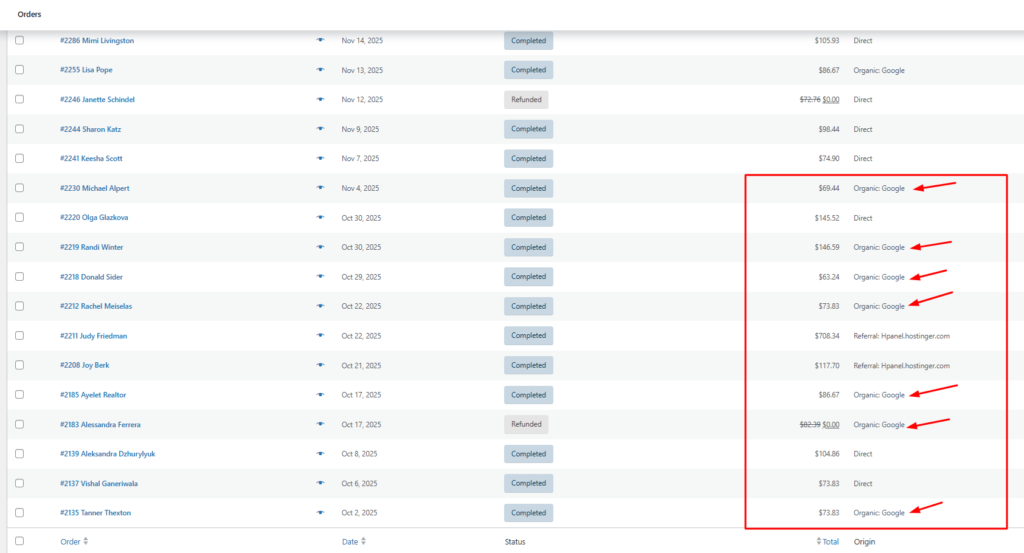
Task: Click Refunded status of Alessandra Ferrera order
Action: coord(526,424)
